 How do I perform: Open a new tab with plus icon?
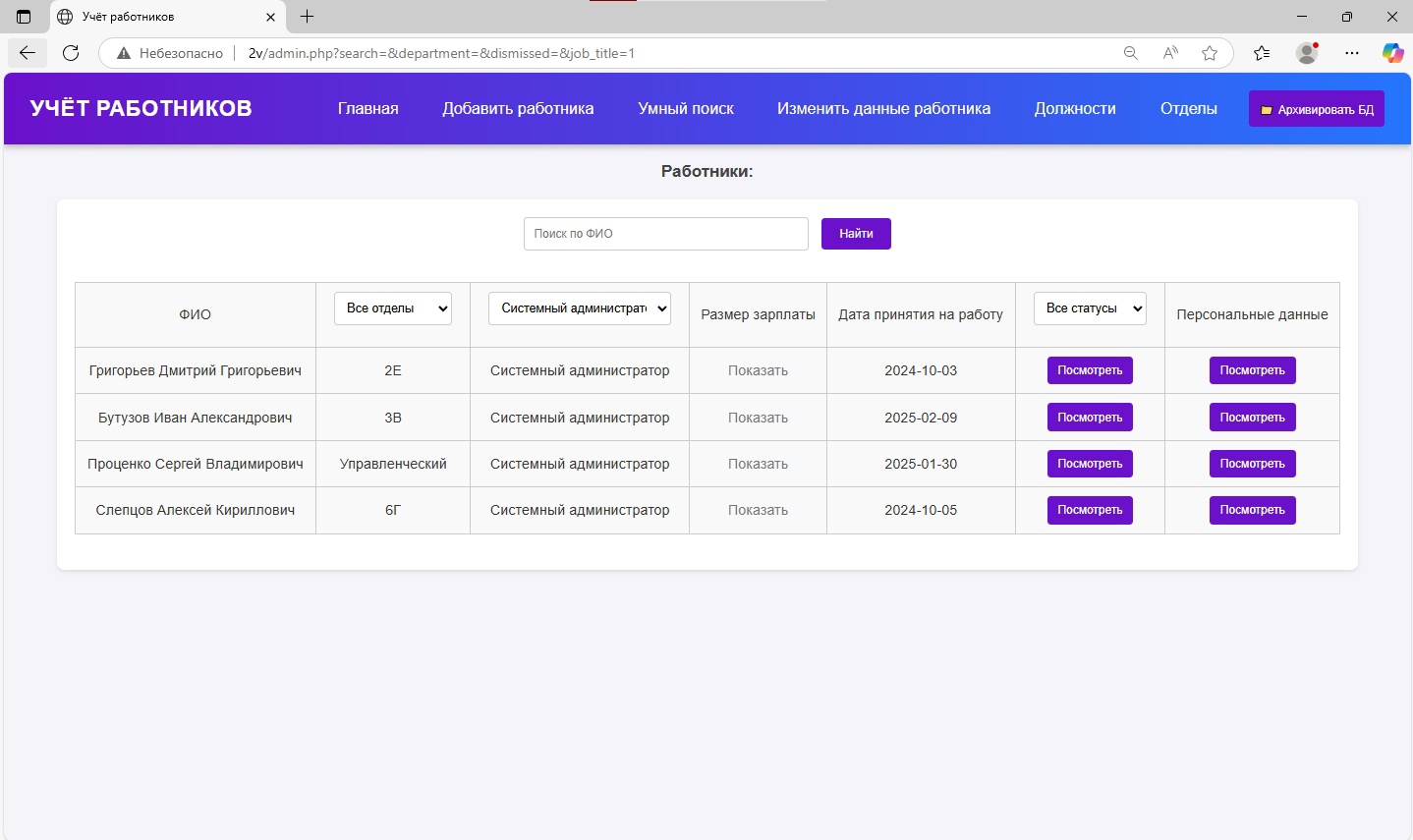307,17
